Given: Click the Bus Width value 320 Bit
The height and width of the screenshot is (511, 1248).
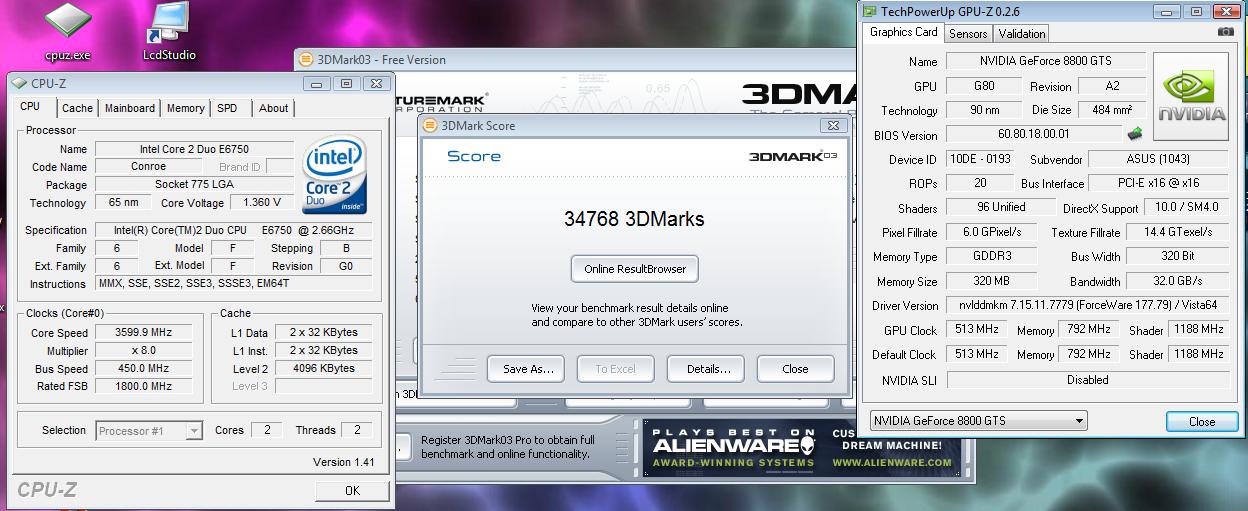Looking at the screenshot, I should tap(1177, 256).
